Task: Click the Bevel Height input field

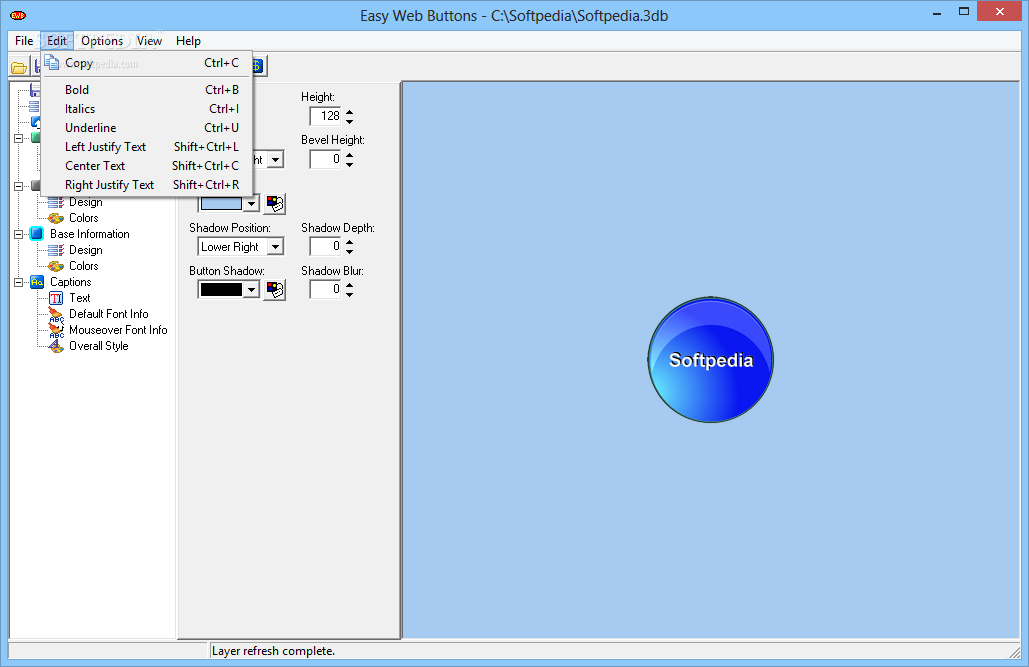Action: tap(326, 160)
